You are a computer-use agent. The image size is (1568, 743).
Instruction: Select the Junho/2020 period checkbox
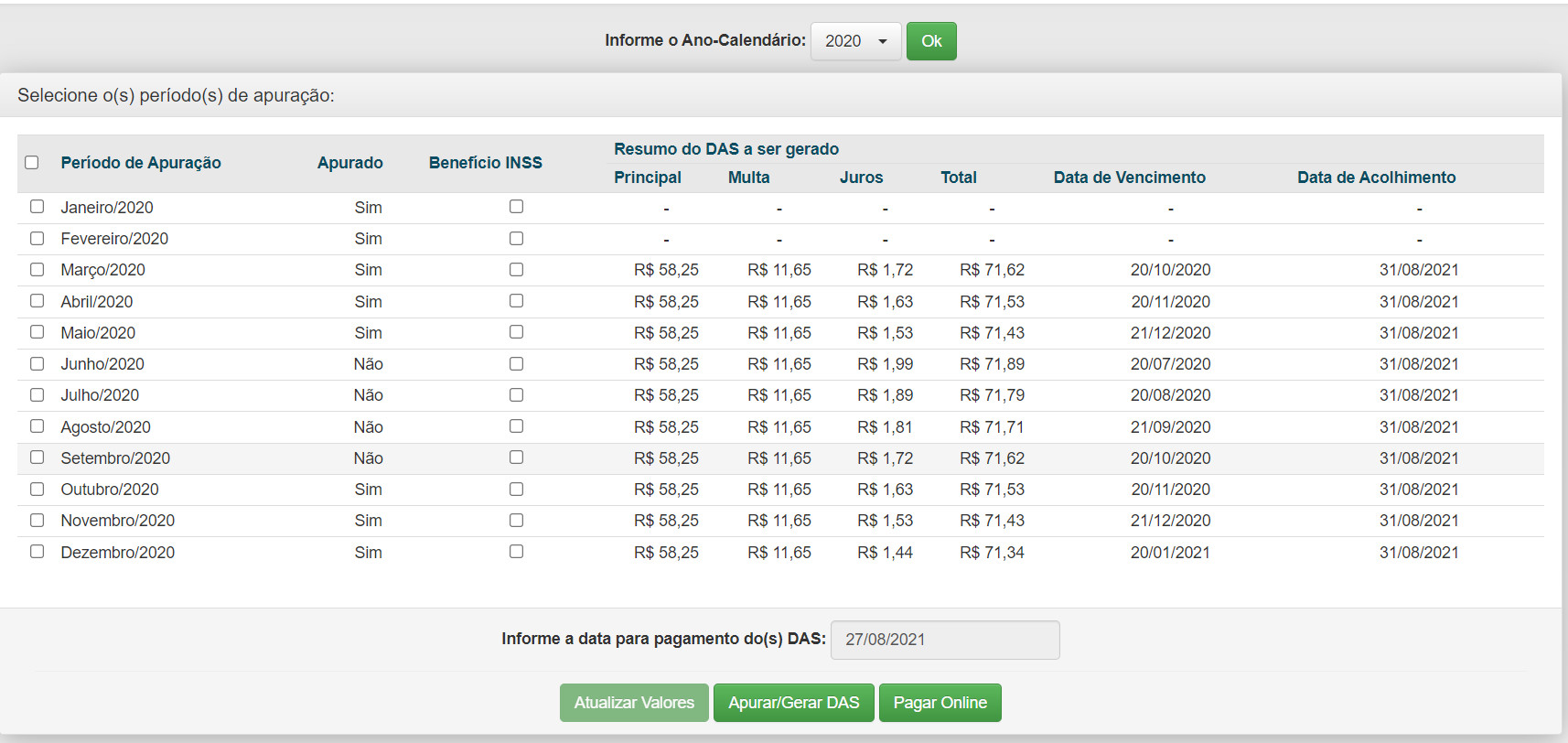pyautogui.click(x=38, y=364)
